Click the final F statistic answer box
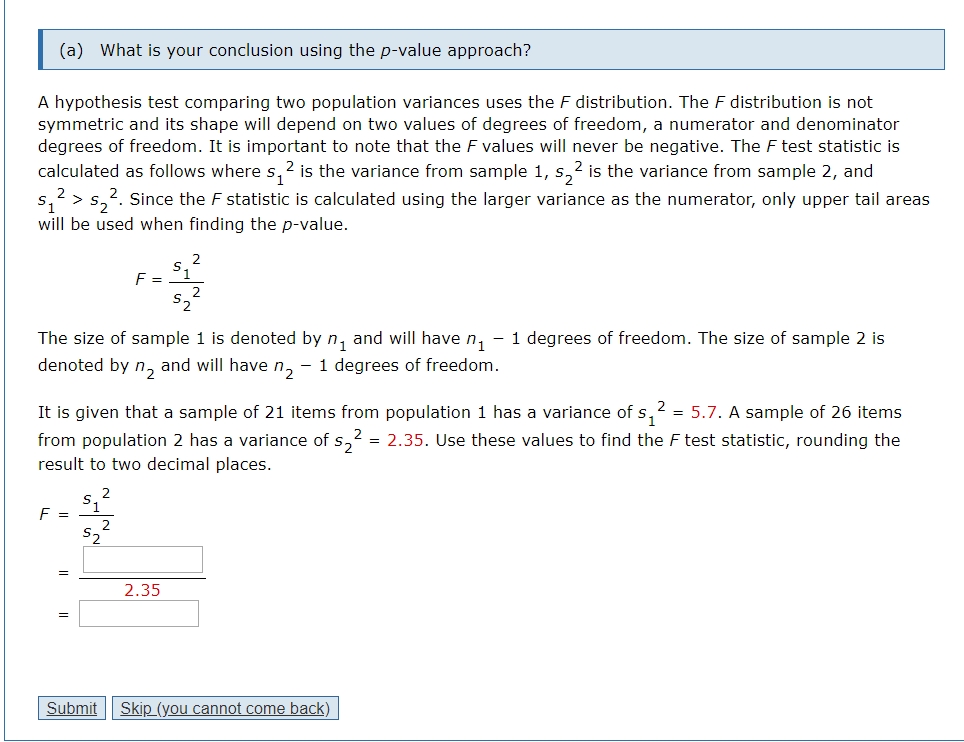 pos(138,613)
